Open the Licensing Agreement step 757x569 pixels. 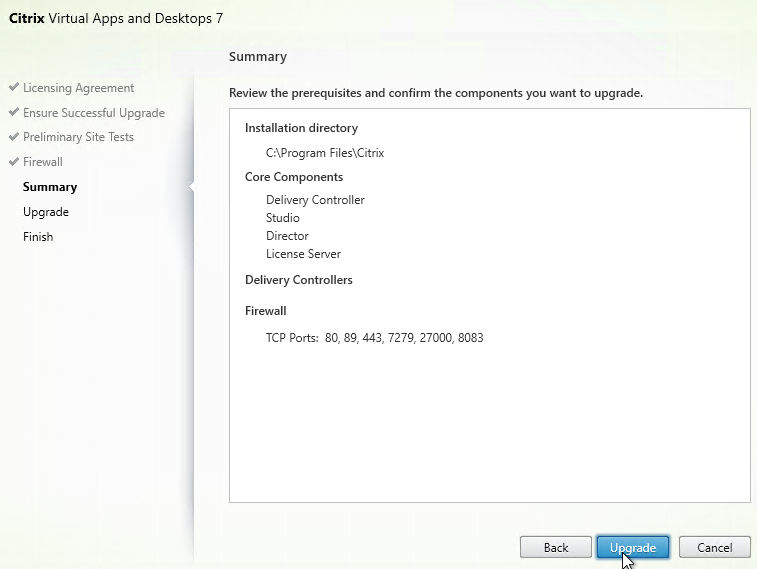78,88
